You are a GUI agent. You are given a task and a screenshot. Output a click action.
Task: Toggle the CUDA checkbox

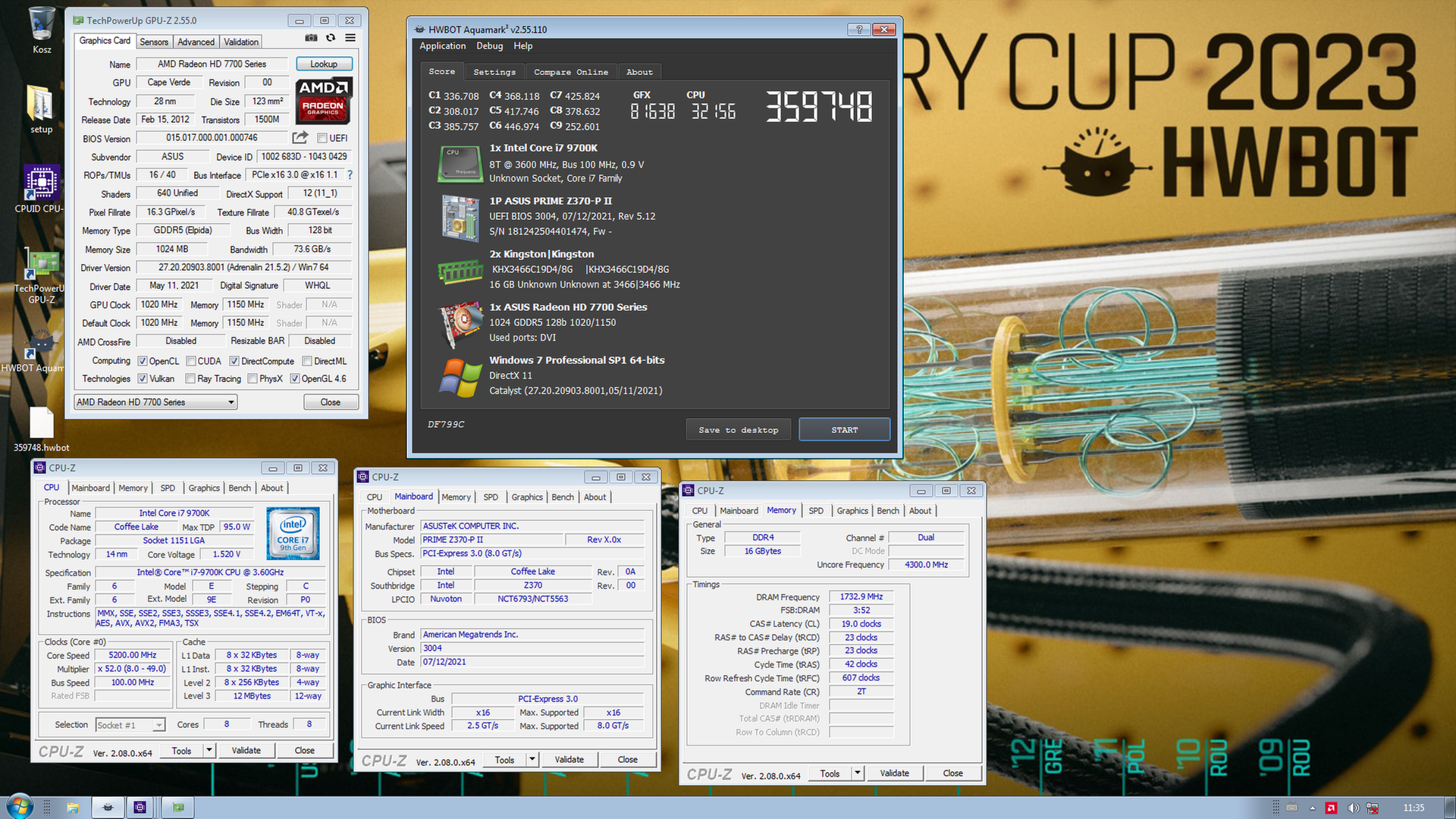(x=191, y=361)
